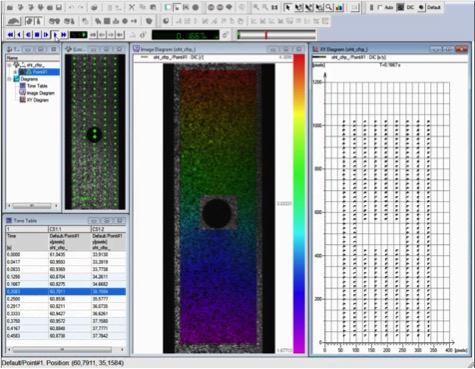Select XY Diagram tree entry
Image resolution: width=475 pixels, height=369 pixels.
(37, 100)
